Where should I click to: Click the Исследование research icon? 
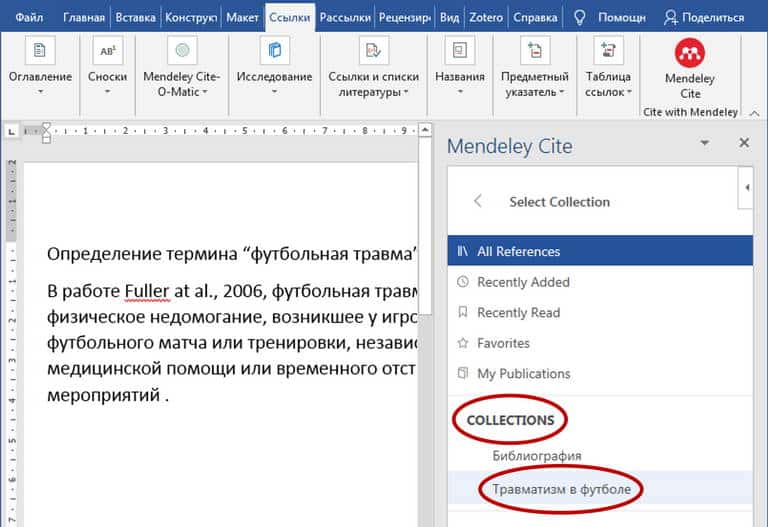tap(275, 50)
